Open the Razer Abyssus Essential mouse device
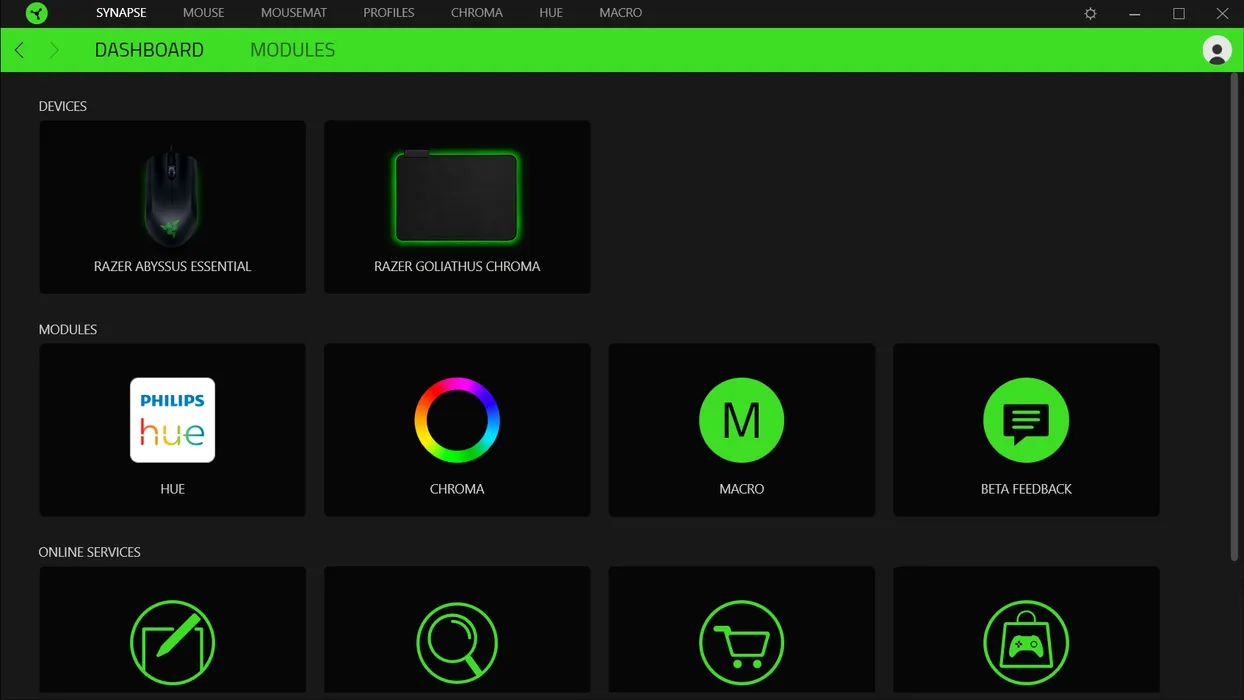Image resolution: width=1244 pixels, height=700 pixels. 172,207
